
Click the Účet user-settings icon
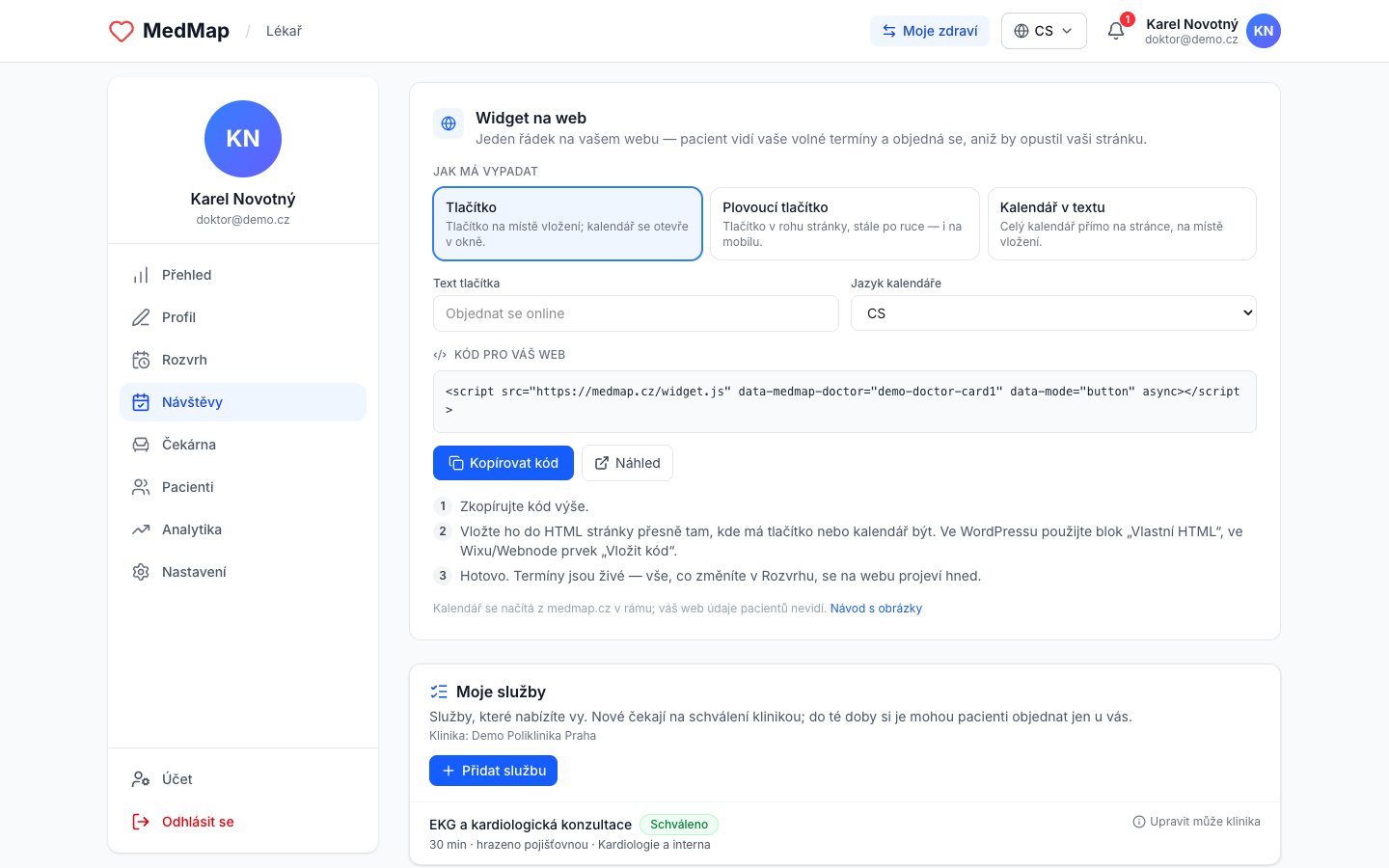click(x=141, y=779)
